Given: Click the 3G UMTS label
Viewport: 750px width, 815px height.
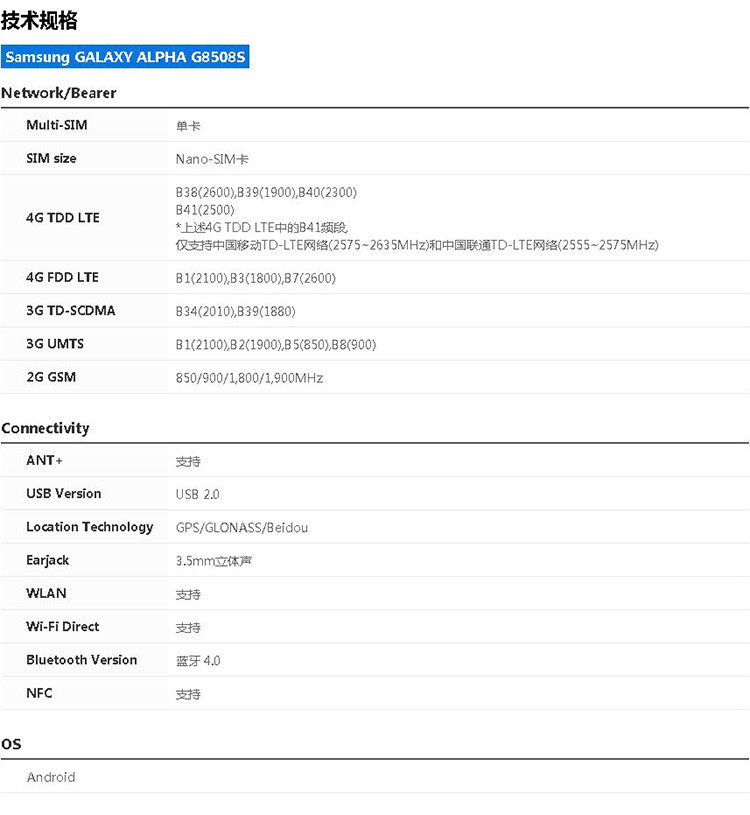Looking at the screenshot, I should [55, 344].
